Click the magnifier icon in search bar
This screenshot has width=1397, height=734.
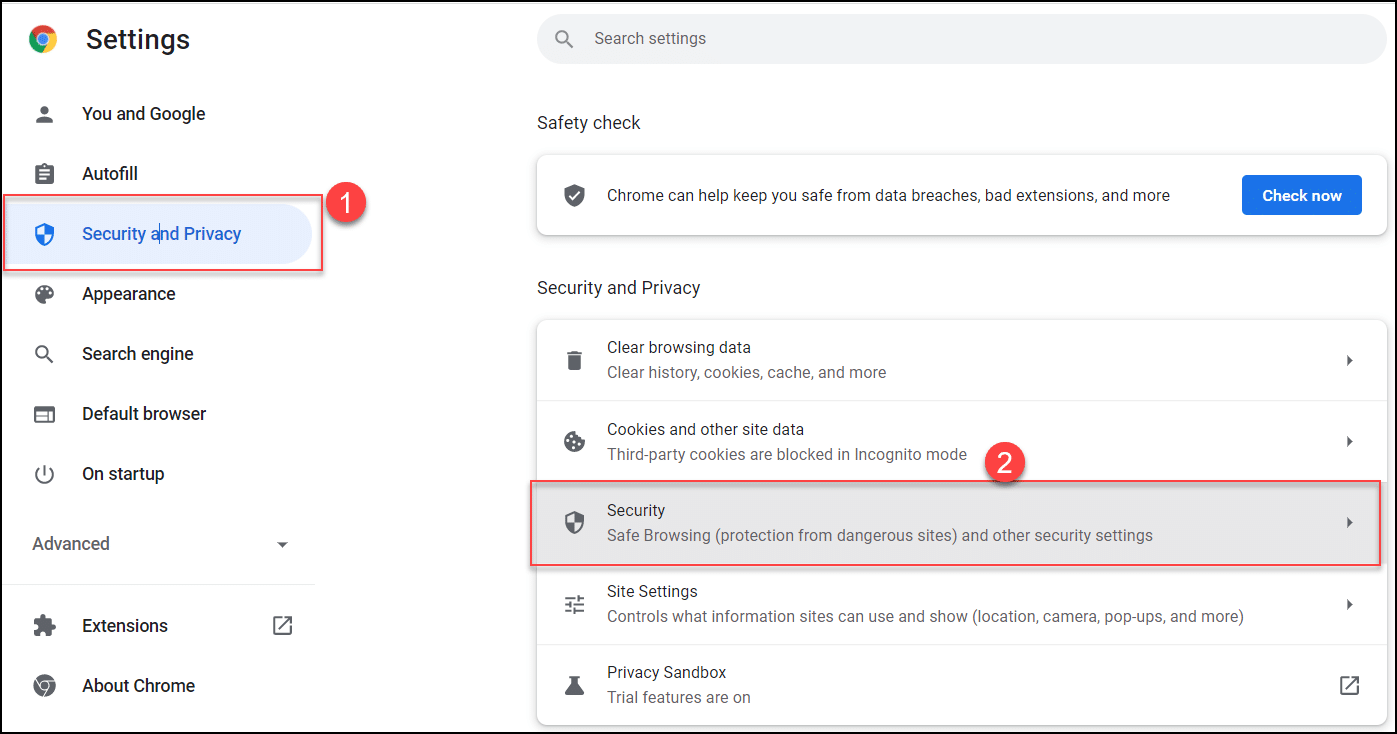[564, 39]
